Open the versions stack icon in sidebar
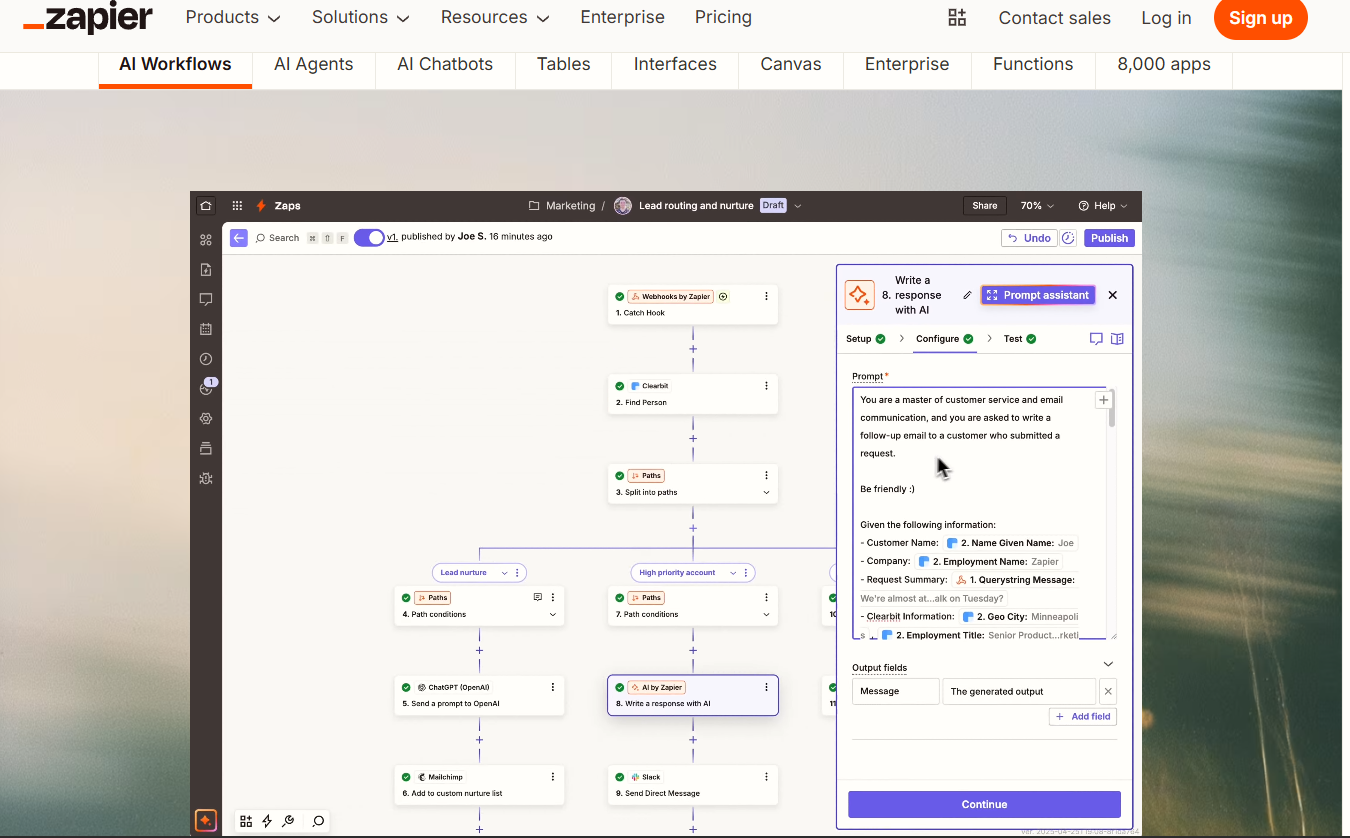The image size is (1350, 838). coord(206,448)
